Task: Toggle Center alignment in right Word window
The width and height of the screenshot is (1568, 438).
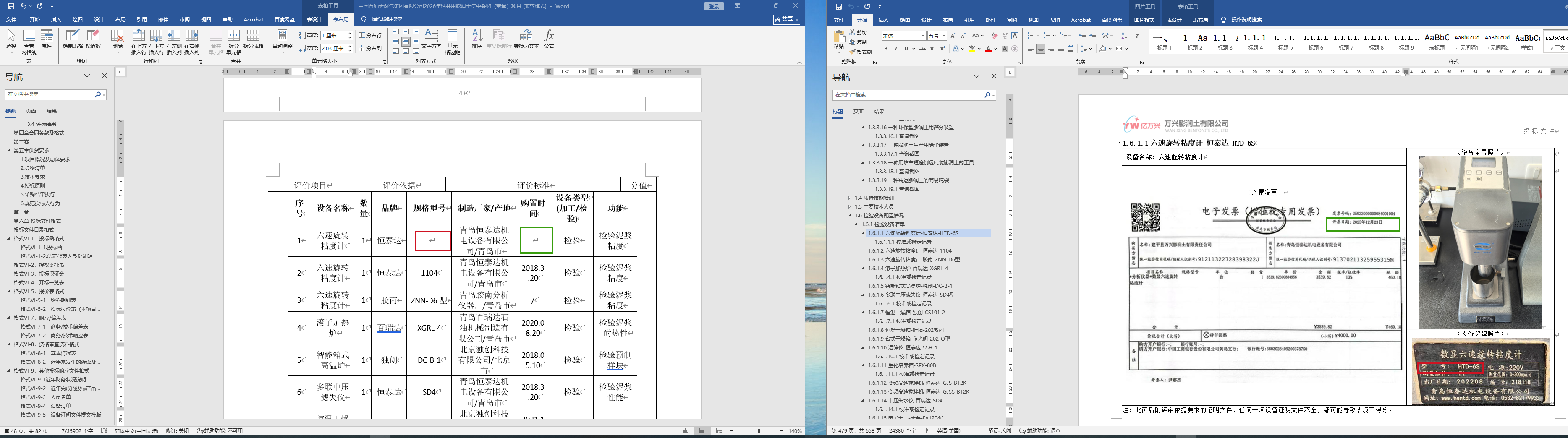Action: [1040, 49]
